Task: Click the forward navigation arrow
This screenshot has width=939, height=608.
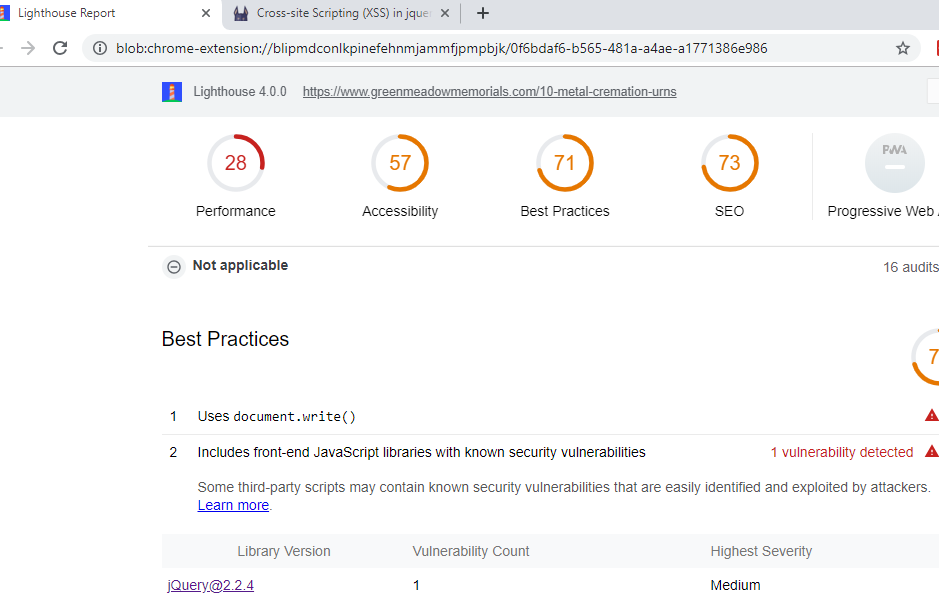Action: click(x=27, y=46)
